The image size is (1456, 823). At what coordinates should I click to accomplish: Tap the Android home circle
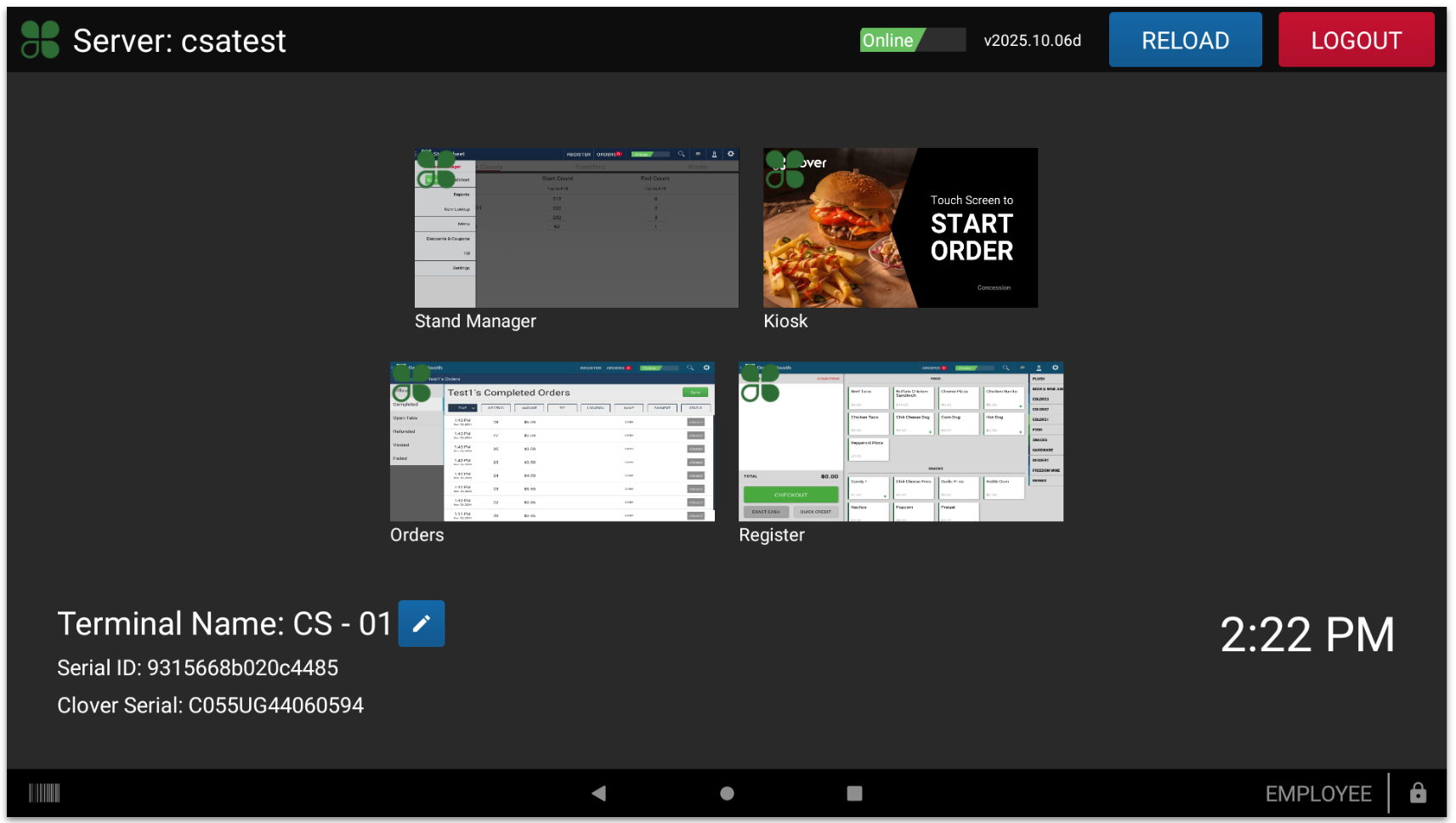coord(727,793)
